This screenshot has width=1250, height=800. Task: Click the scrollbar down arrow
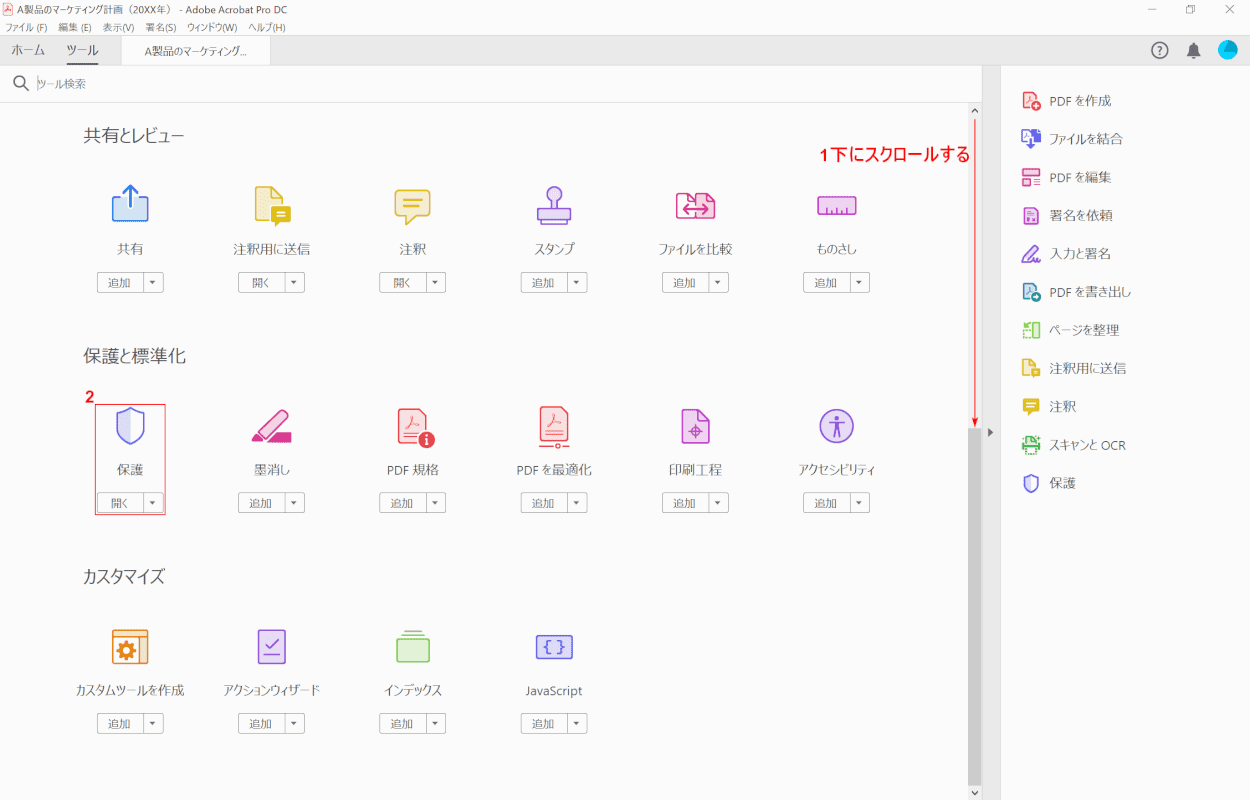click(975, 792)
